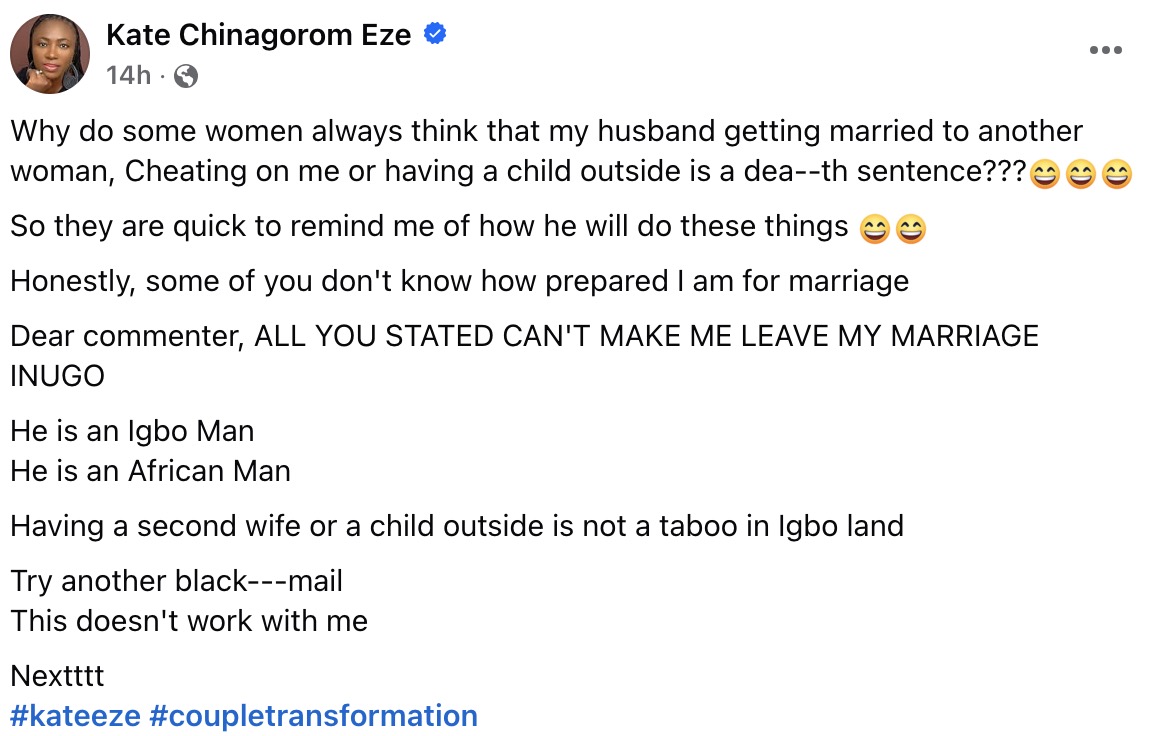Click first laughing emoji after "sentence???"

coord(1044,175)
